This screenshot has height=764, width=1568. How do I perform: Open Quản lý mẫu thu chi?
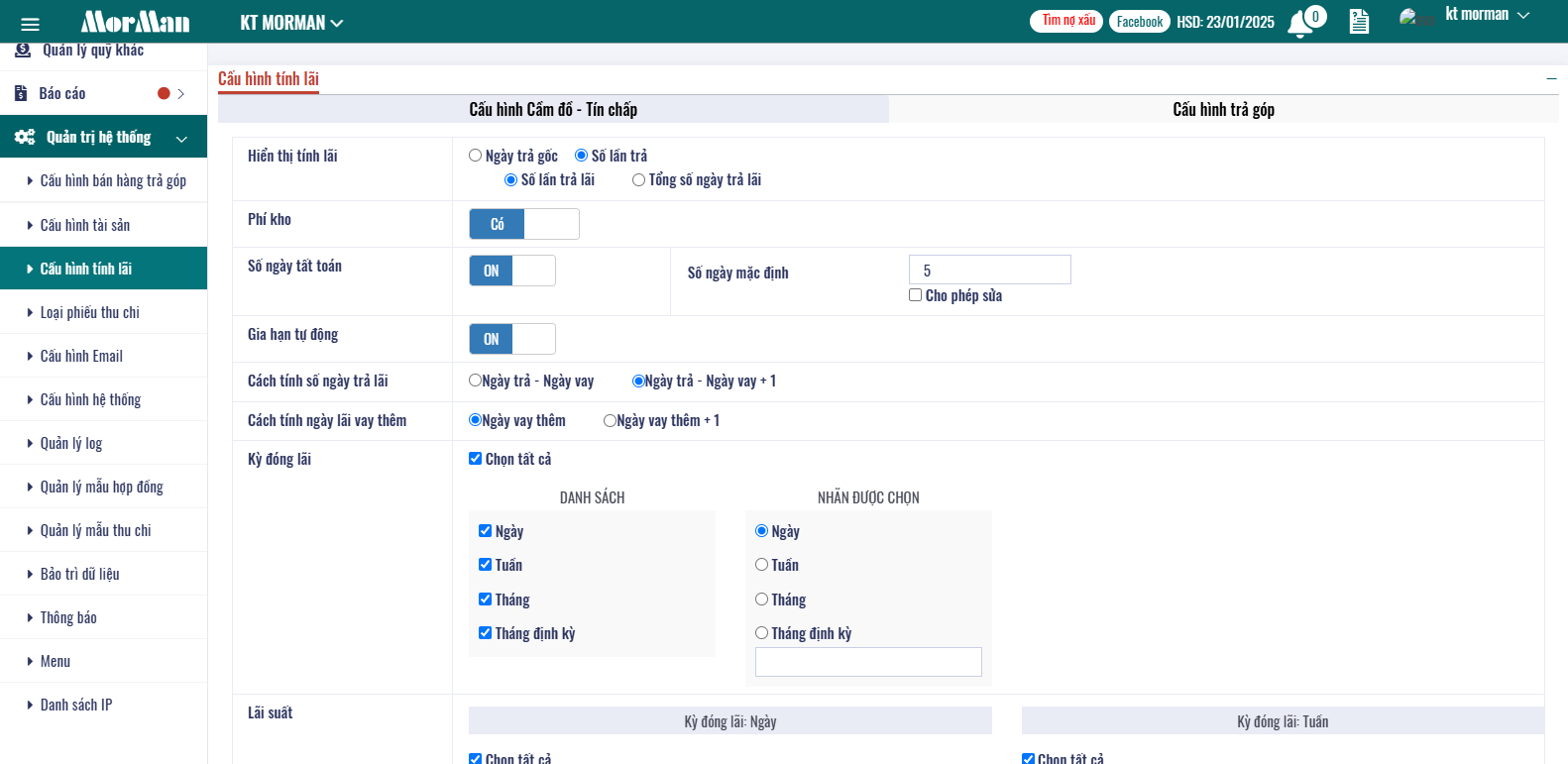[x=104, y=530]
